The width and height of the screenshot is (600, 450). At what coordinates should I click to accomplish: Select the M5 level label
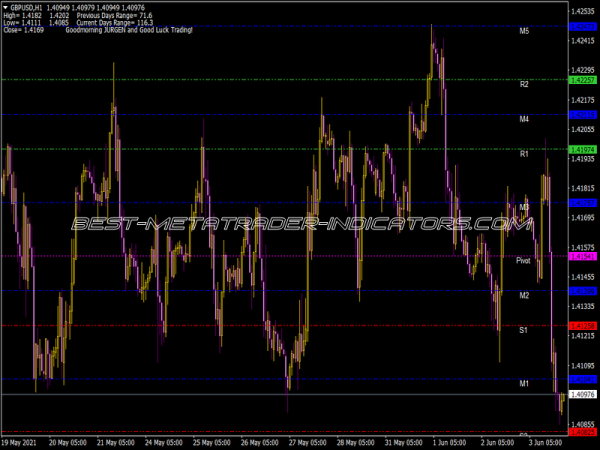524,31
